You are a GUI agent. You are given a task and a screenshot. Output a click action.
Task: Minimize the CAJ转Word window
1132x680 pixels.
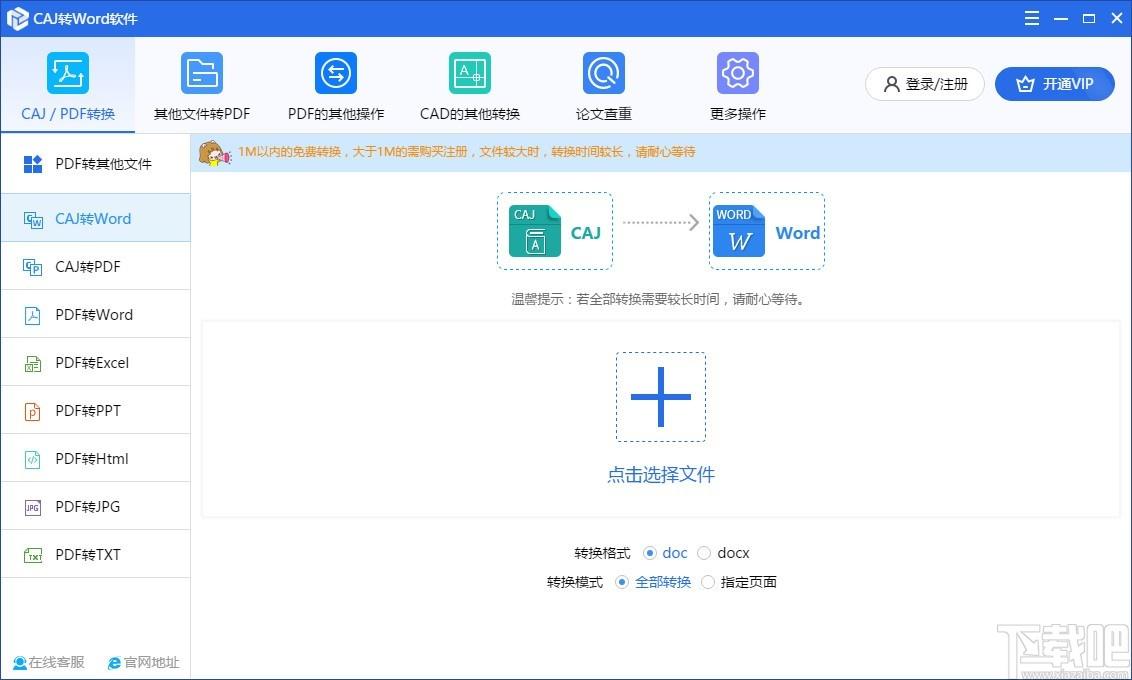click(x=1061, y=19)
